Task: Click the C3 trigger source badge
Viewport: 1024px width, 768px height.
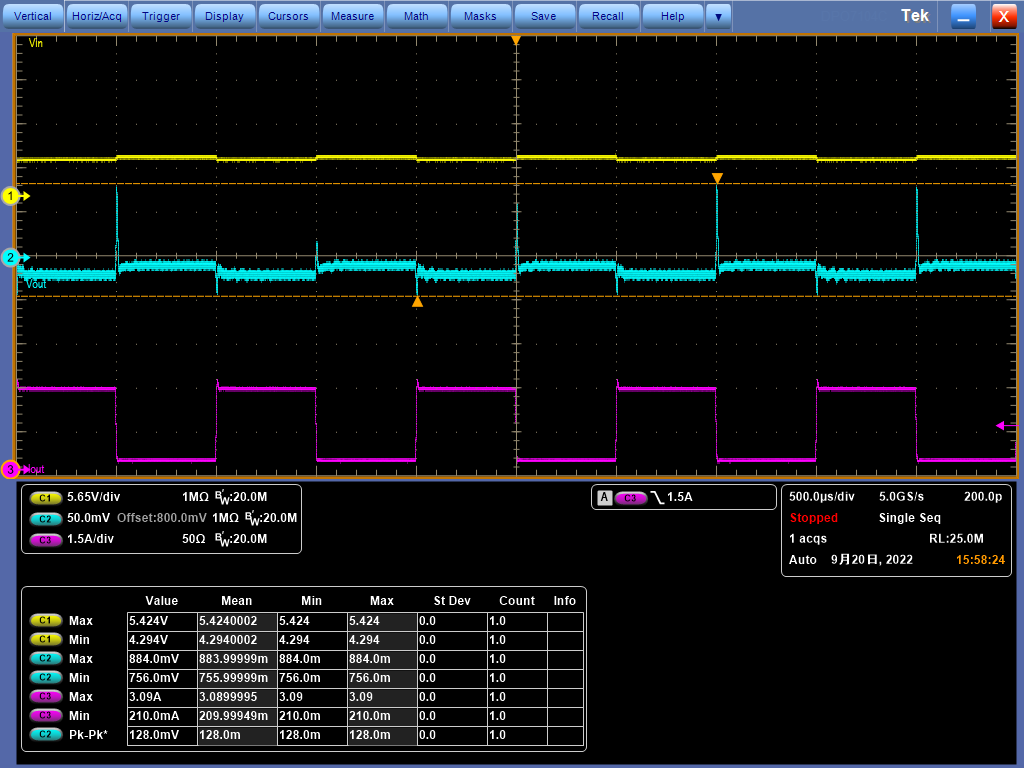Action: (x=630, y=497)
